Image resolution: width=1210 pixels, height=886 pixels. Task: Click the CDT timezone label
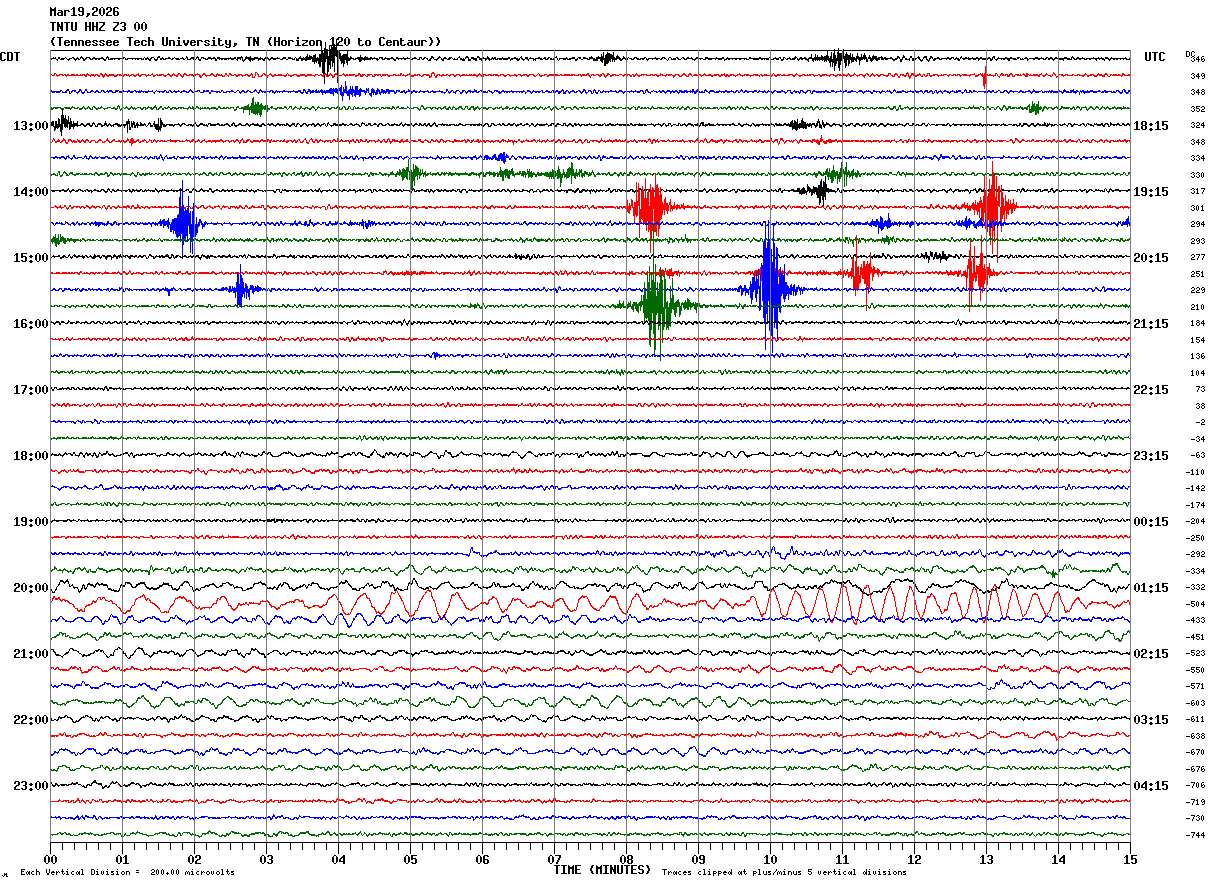tap(11, 57)
